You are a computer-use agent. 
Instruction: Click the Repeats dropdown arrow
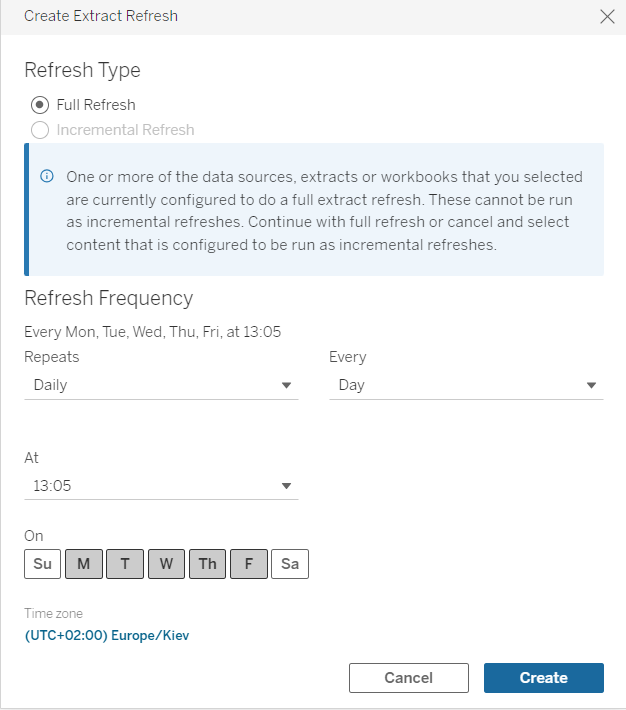coord(286,385)
